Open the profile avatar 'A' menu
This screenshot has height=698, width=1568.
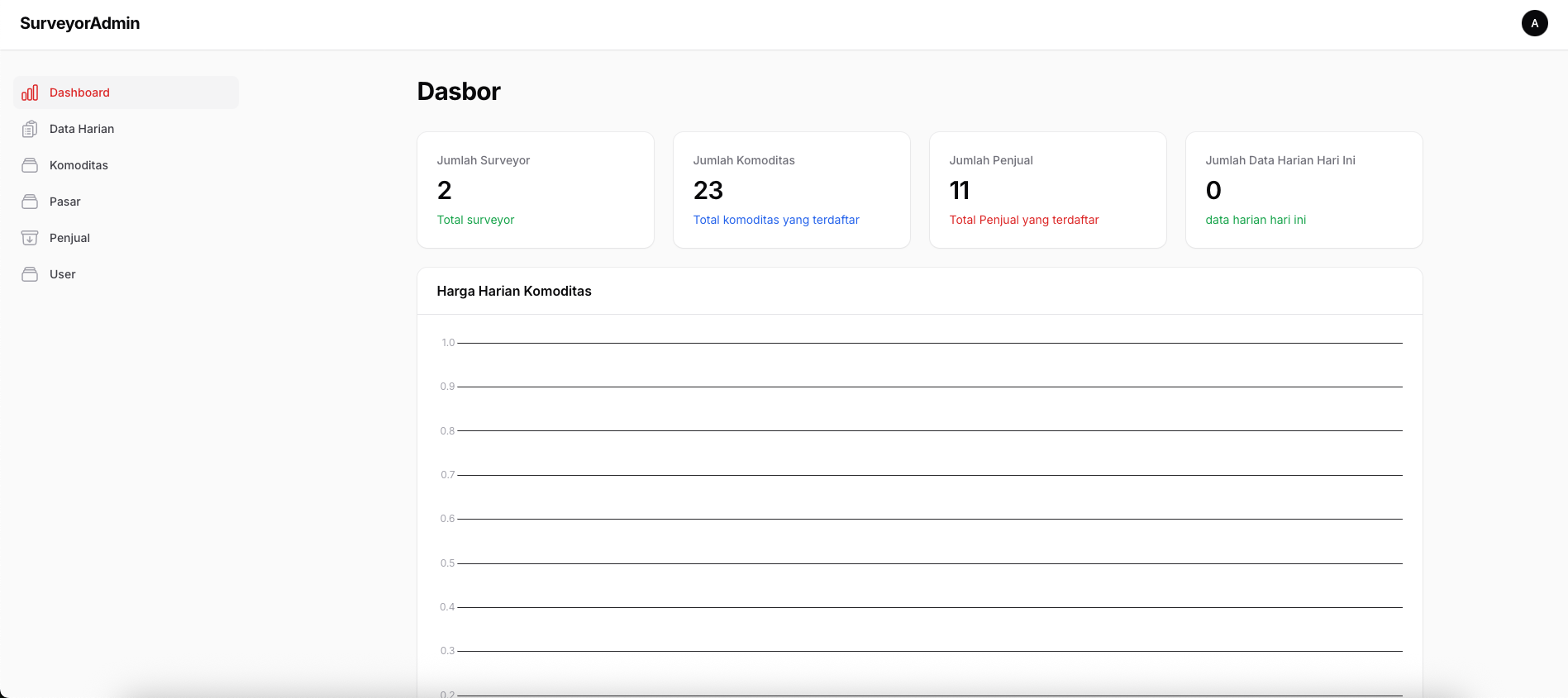point(1534,23)
